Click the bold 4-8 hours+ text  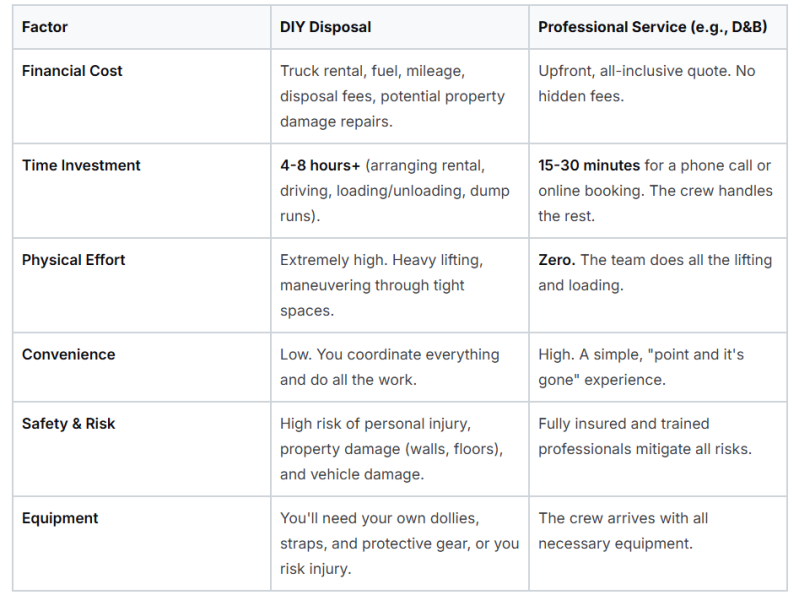pyautogui.click(x=320, y=166)
